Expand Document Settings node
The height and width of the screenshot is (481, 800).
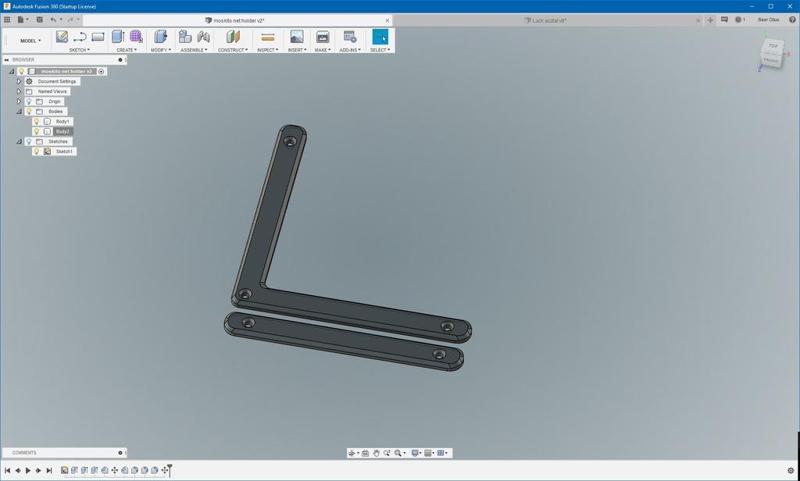pyautogui.click(x=19, y=82)
